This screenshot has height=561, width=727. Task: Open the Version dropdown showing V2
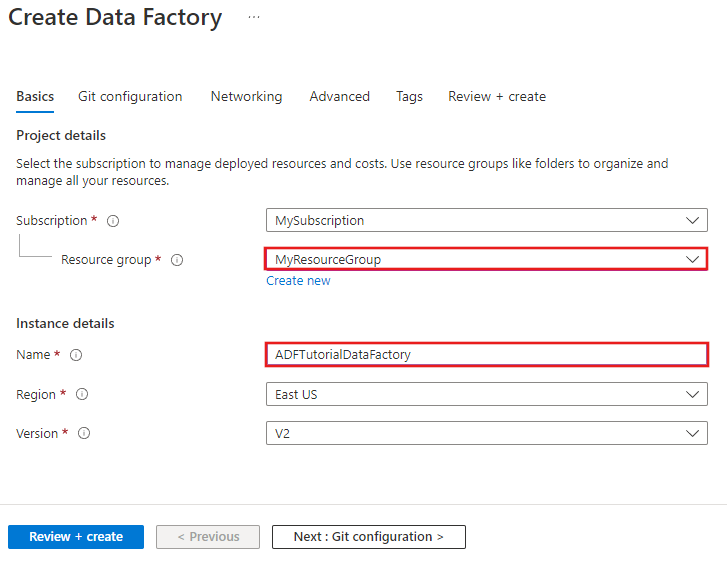pyautogui.click(x=486, y=433)
